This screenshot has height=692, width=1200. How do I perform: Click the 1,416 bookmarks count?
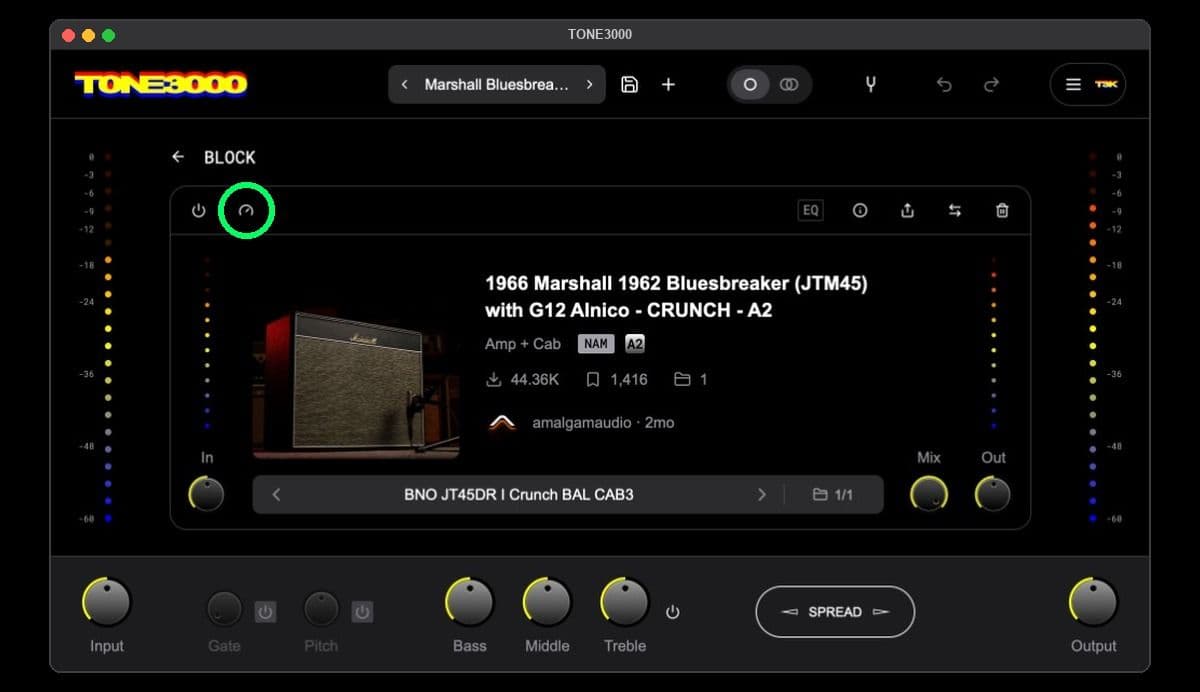tap(617, 380)
